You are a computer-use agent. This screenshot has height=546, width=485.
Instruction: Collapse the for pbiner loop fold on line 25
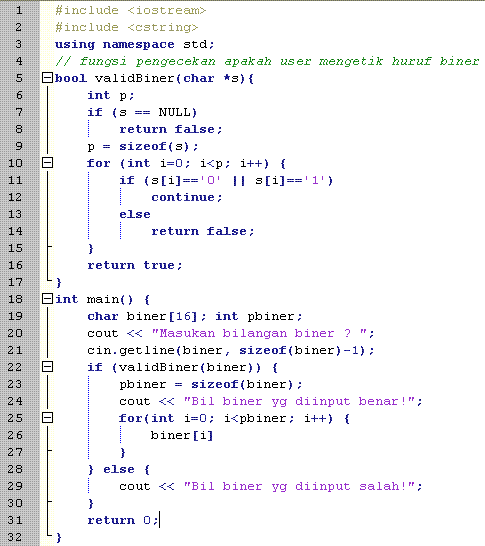[47, 418]
